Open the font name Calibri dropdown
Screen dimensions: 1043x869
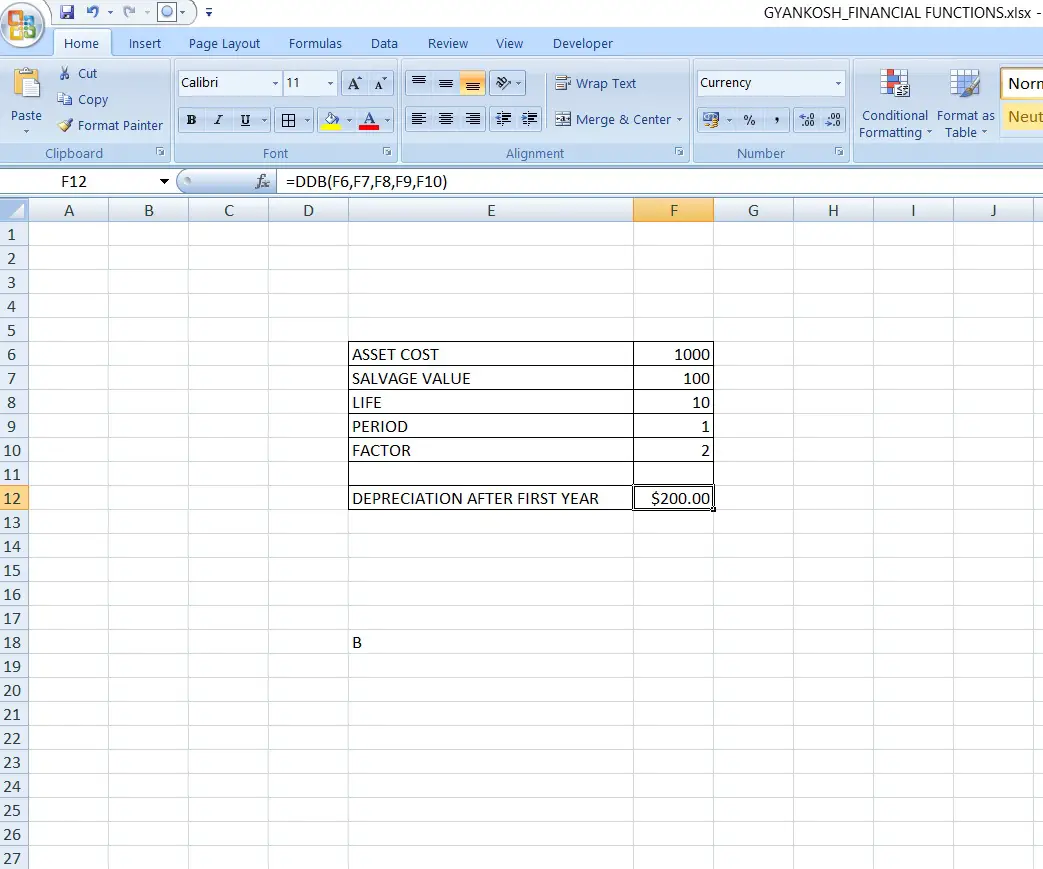(275, 83)
